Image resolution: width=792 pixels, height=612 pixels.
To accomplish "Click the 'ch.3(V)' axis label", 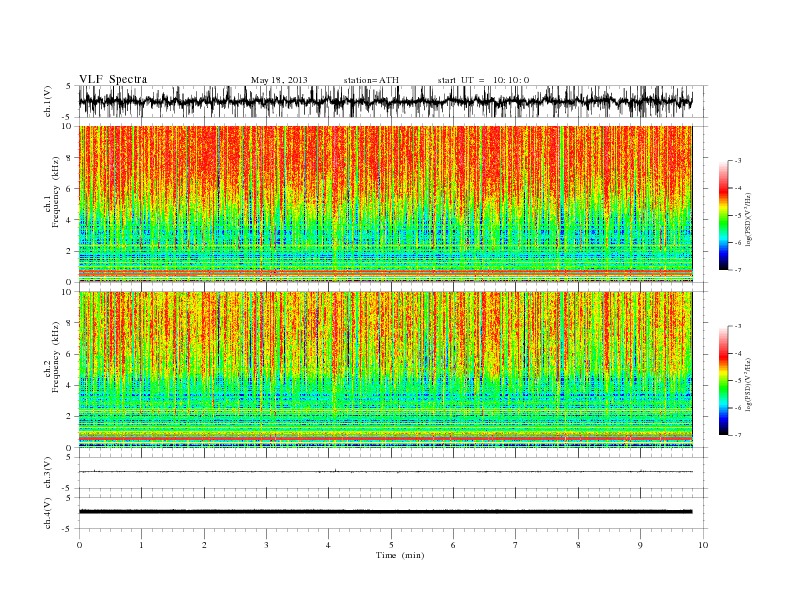I will click(48, 473).
